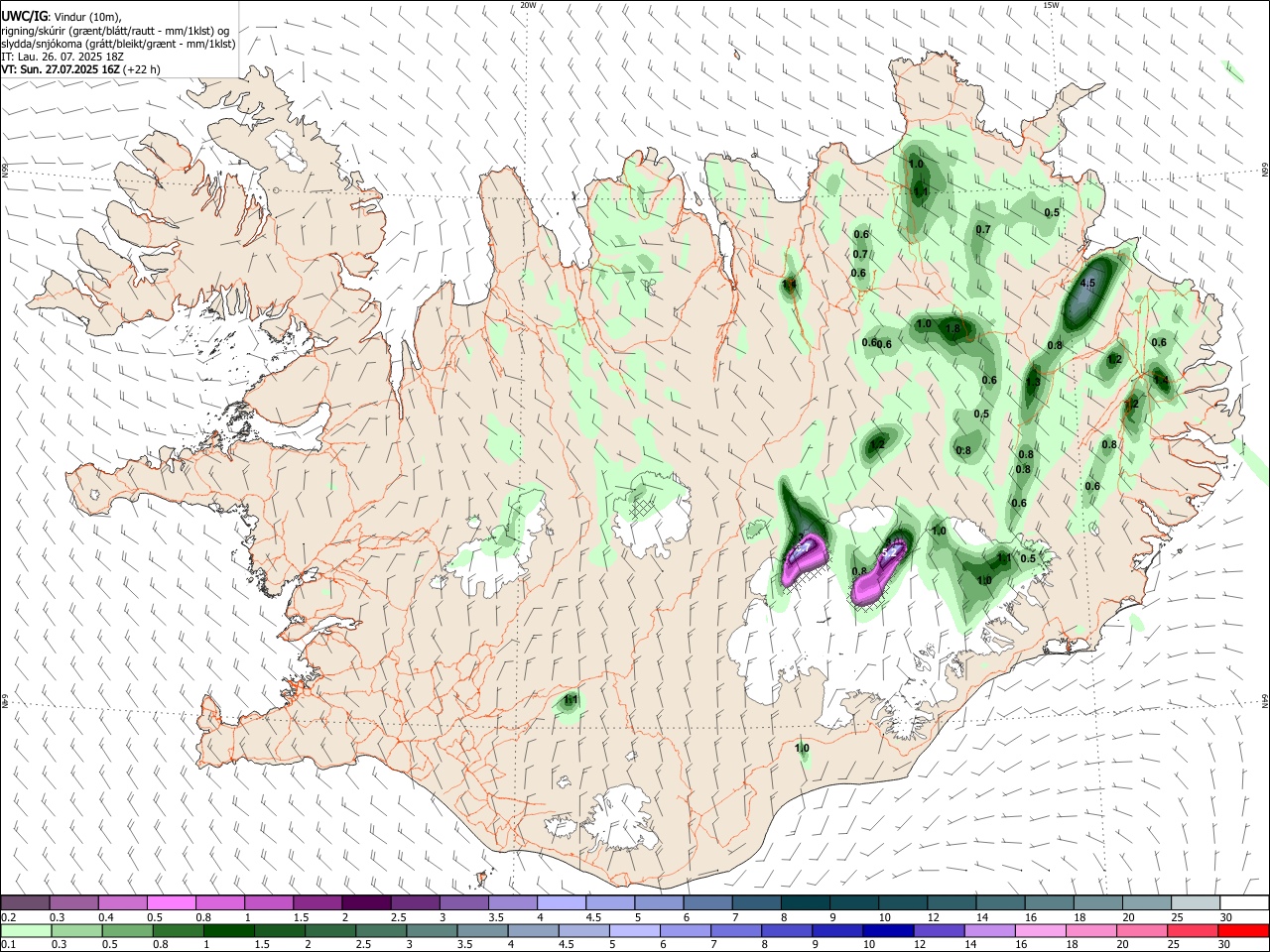
Task: Click the pale grey swatch between 25 and 30 on the upper legend bar
Action: 1196,902
